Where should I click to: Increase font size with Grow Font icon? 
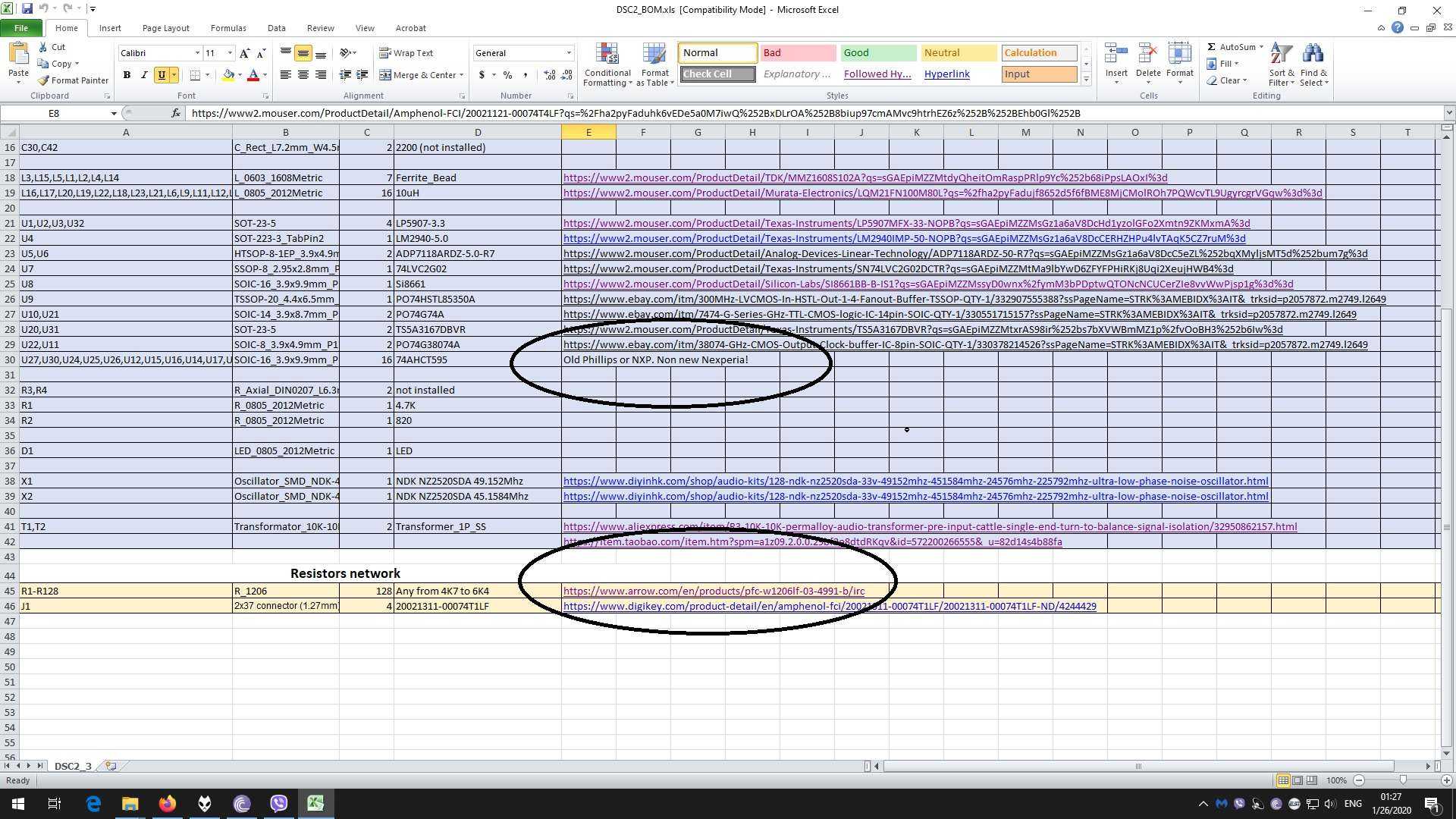244,53
